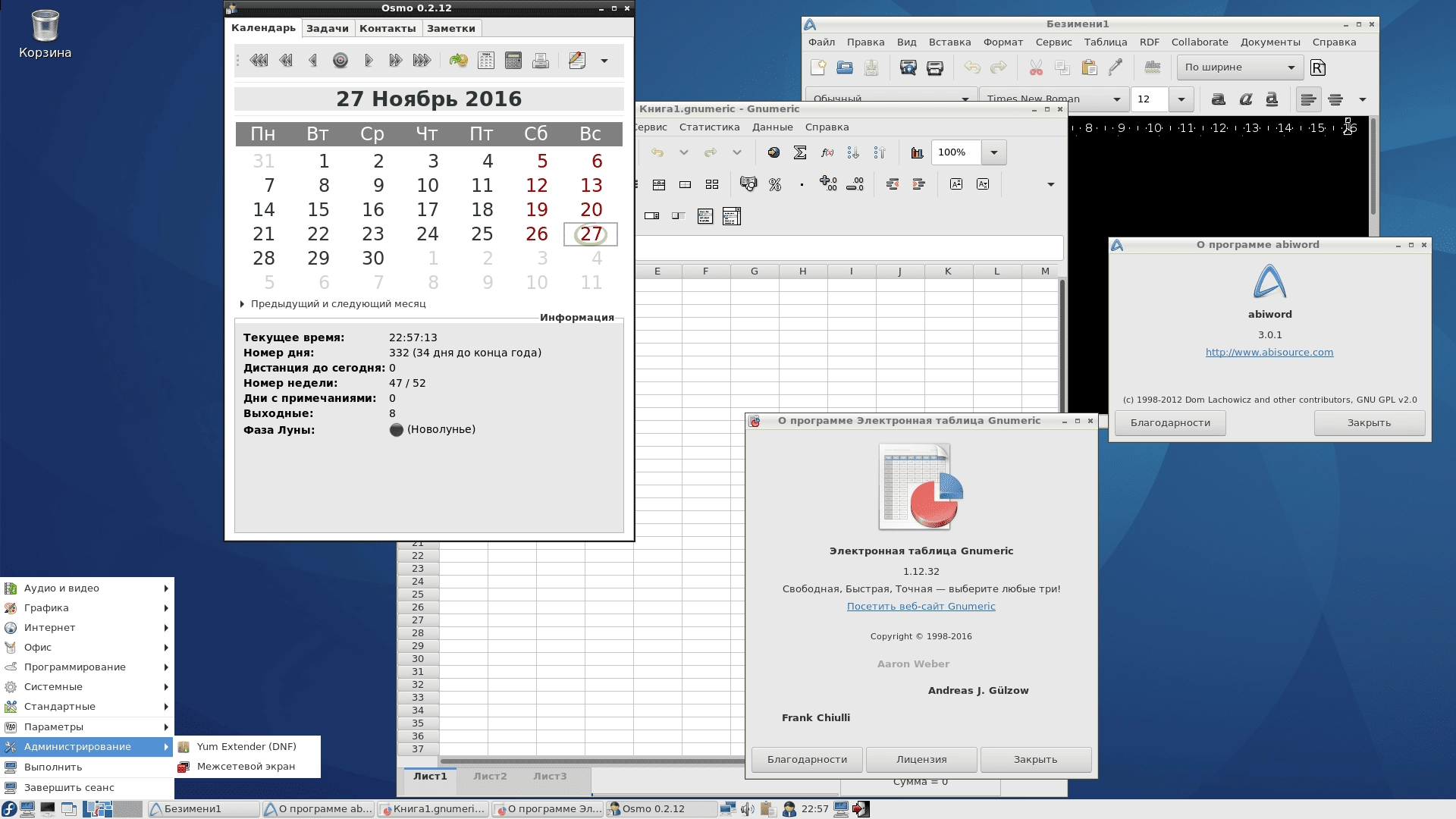Open Таблица menu in AbiWord
Screen dimensions: 1456x819
tap(1106, 42)
